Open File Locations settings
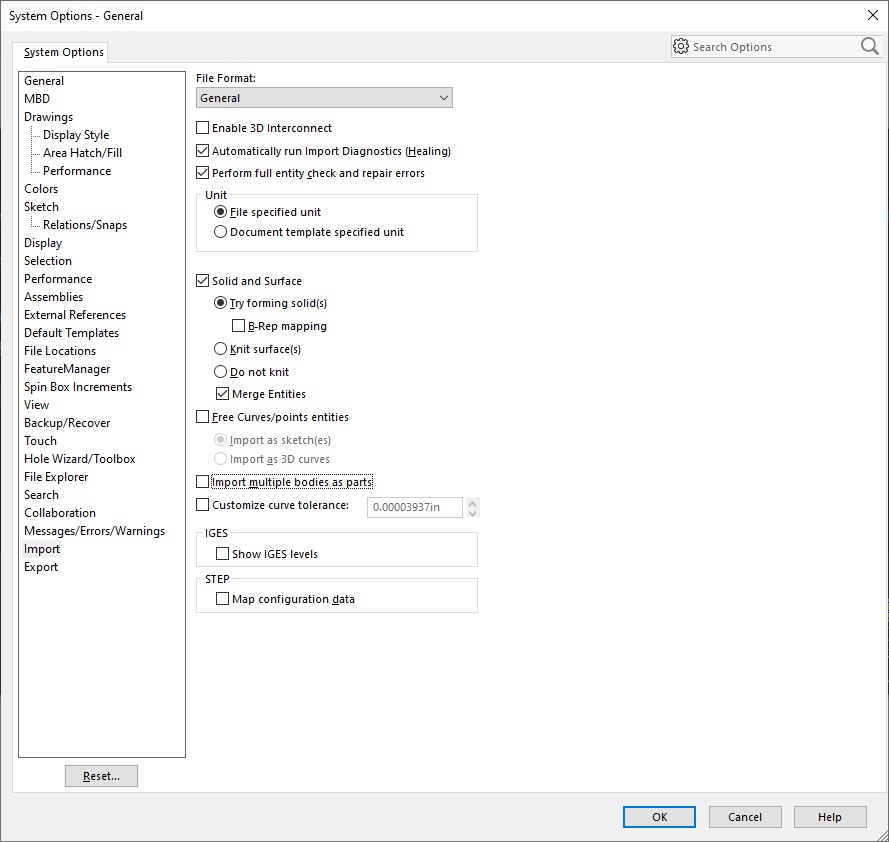Viewport: 889px width, 842px height. [x=60, y=351]
